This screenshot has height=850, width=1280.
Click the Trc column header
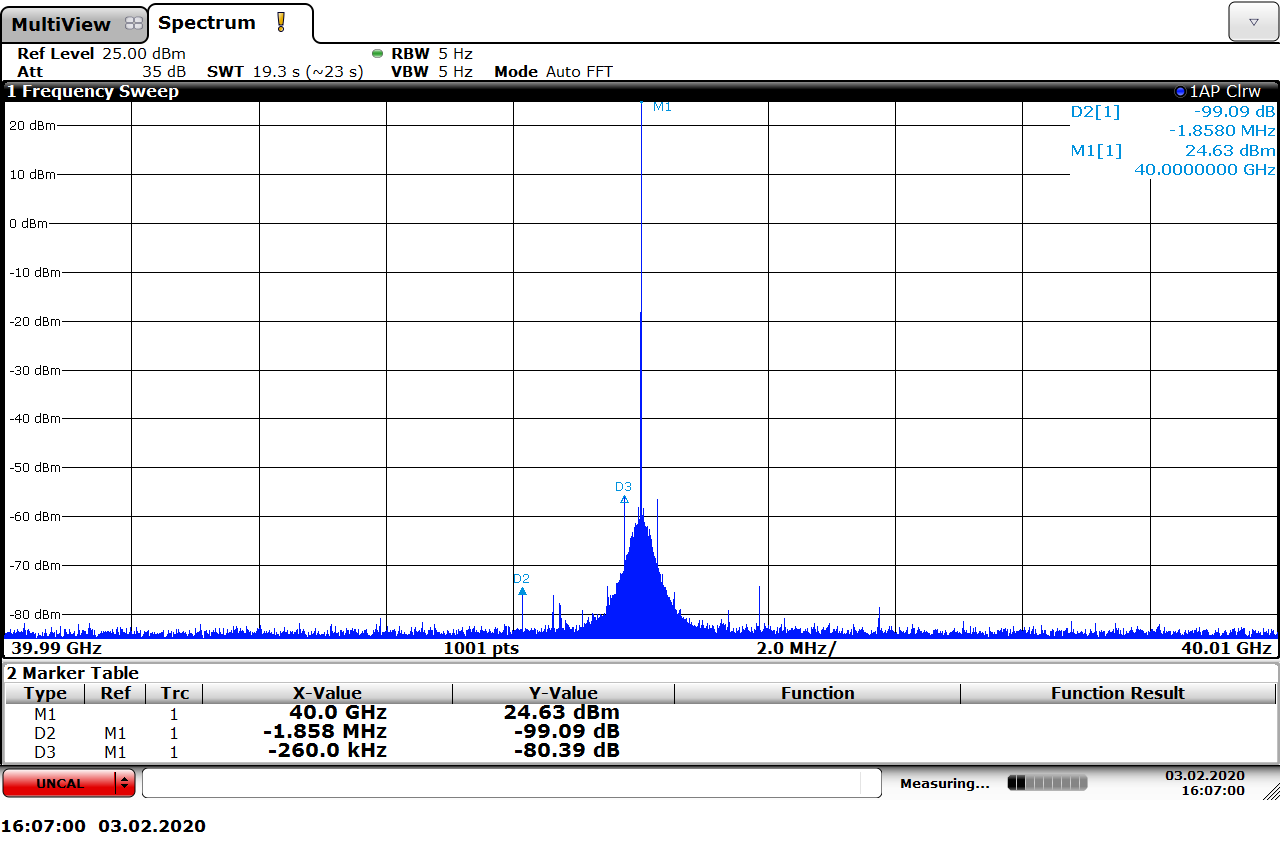pyautogui.click(x=175, y=693)
